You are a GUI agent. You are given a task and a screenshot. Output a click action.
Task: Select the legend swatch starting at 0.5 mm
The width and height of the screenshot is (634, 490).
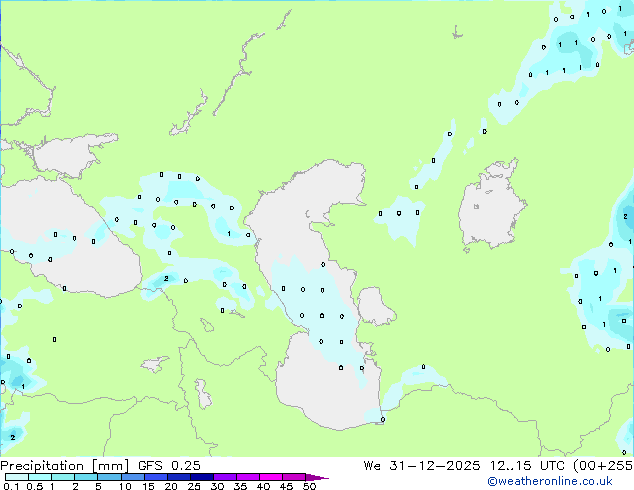coord(40,477)
